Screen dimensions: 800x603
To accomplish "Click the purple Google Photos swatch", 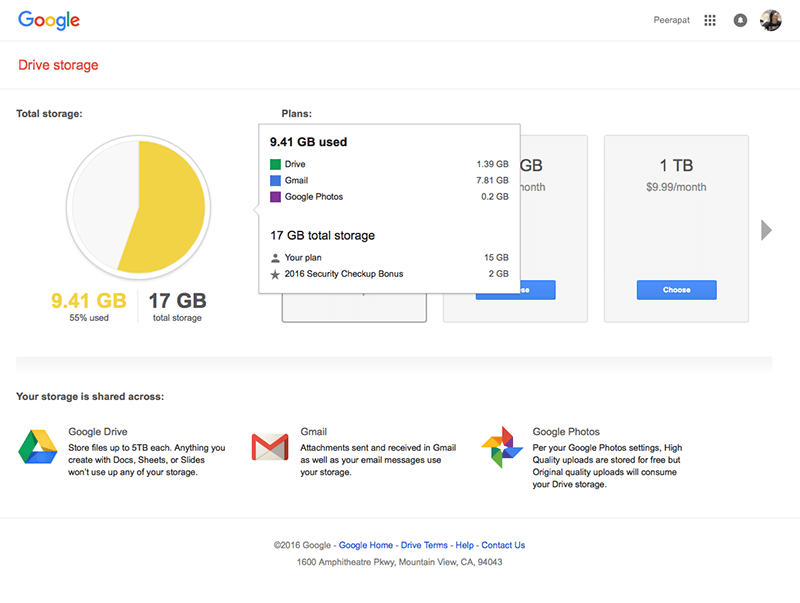I will (x=276, y=197).
